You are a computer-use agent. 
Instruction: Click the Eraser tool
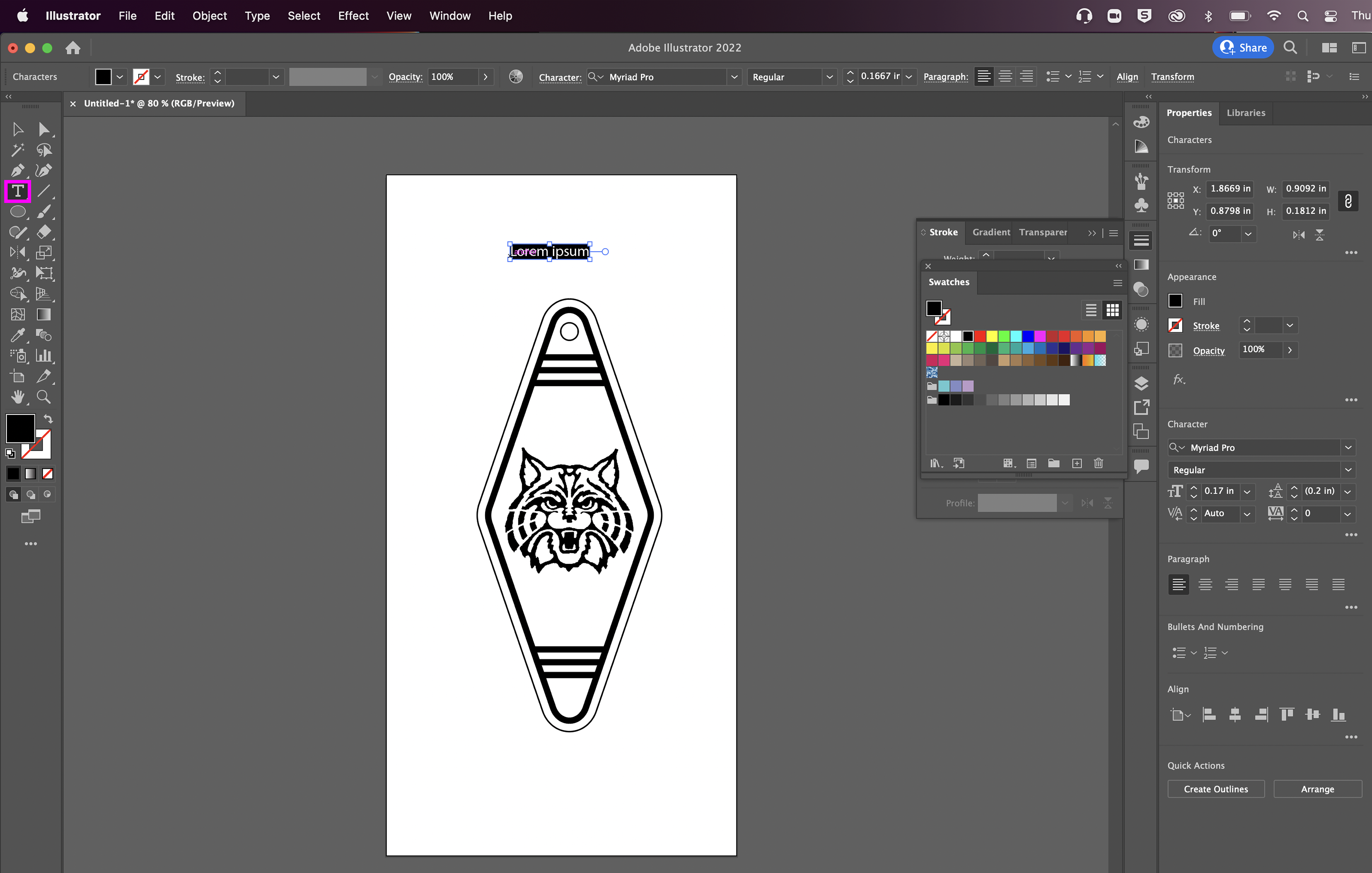pyautogui.click(x=43, y=232)
